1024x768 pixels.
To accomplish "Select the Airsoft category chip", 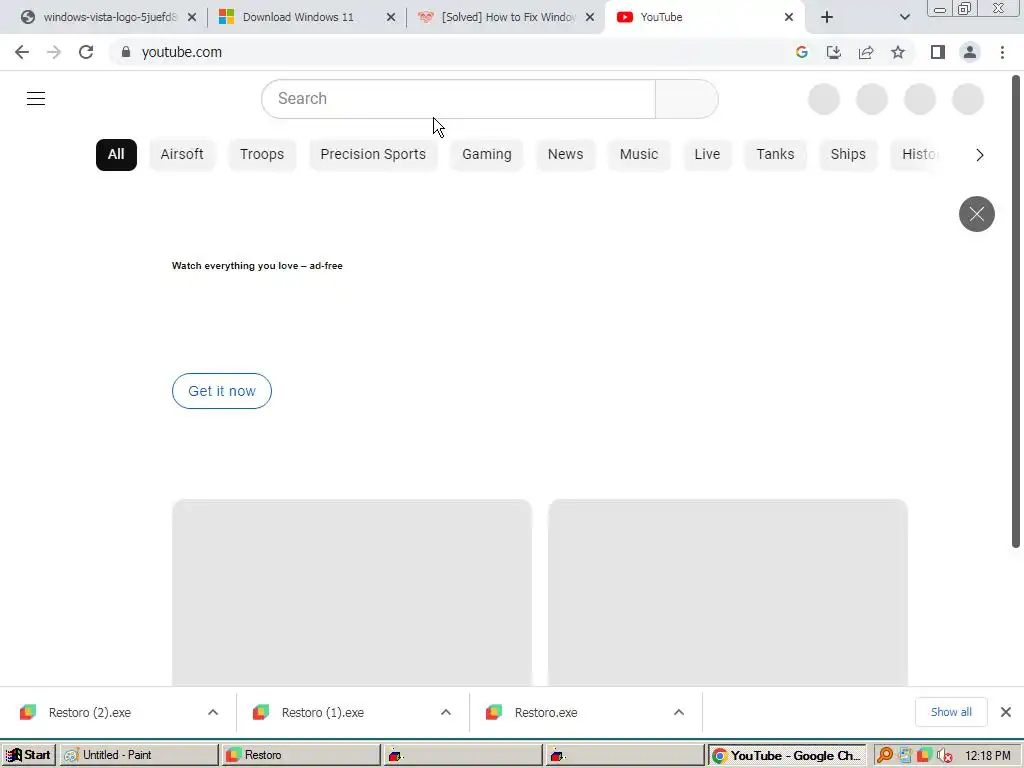I will 182,155.
